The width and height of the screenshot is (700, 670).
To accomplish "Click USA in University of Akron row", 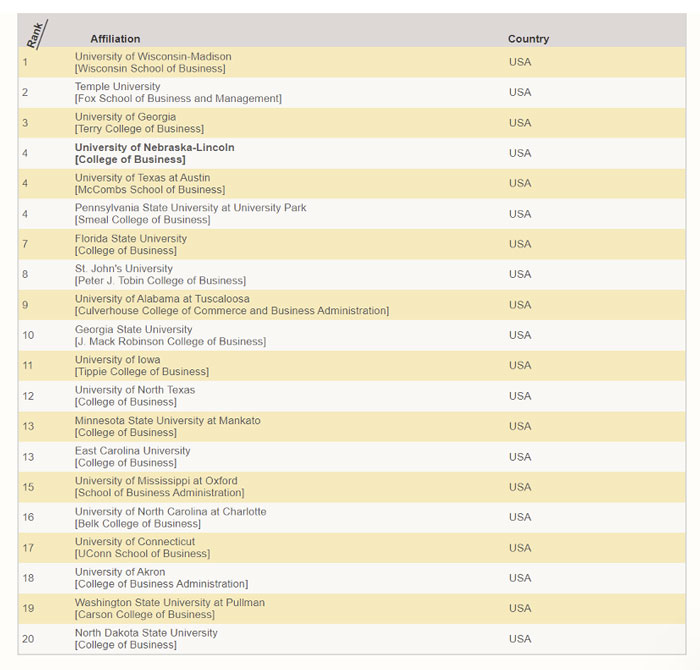I will tap(520, 578).
